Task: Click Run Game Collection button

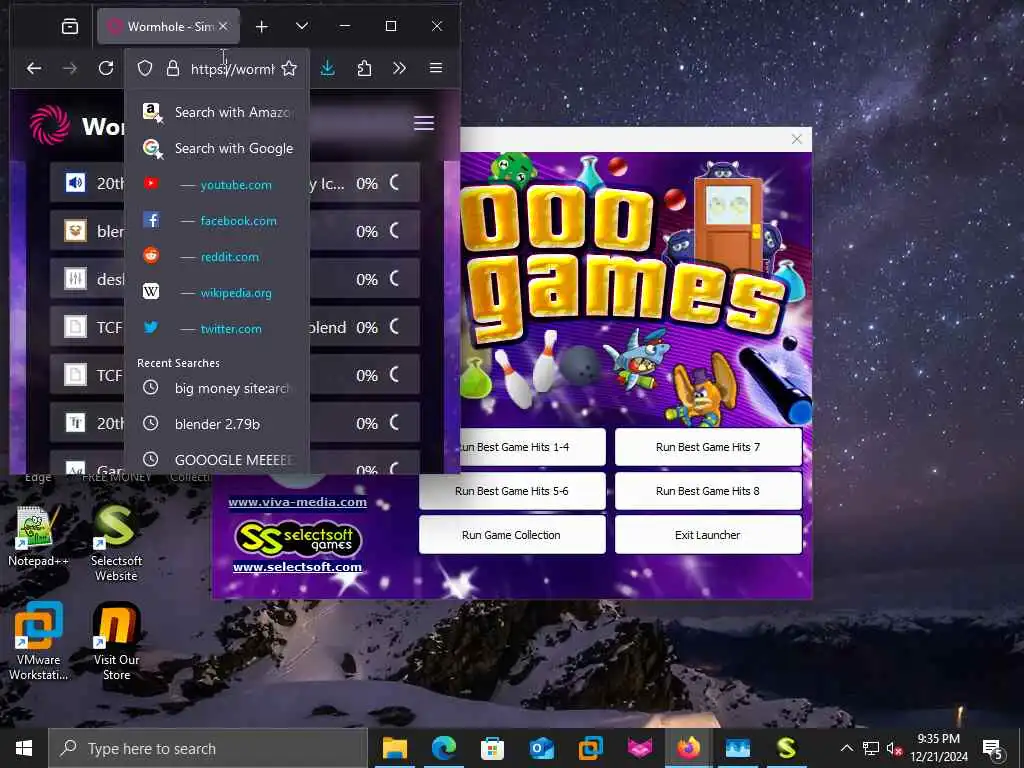Action: (x=512, y=535)
